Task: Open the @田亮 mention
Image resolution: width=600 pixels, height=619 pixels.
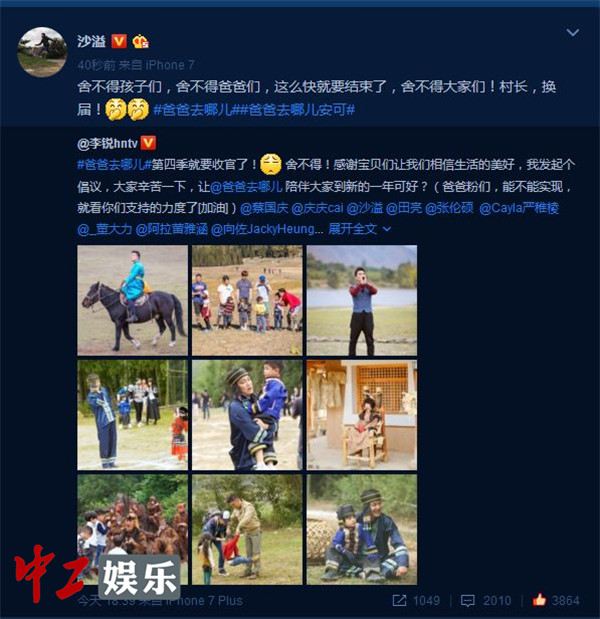Action: [404, 208]
